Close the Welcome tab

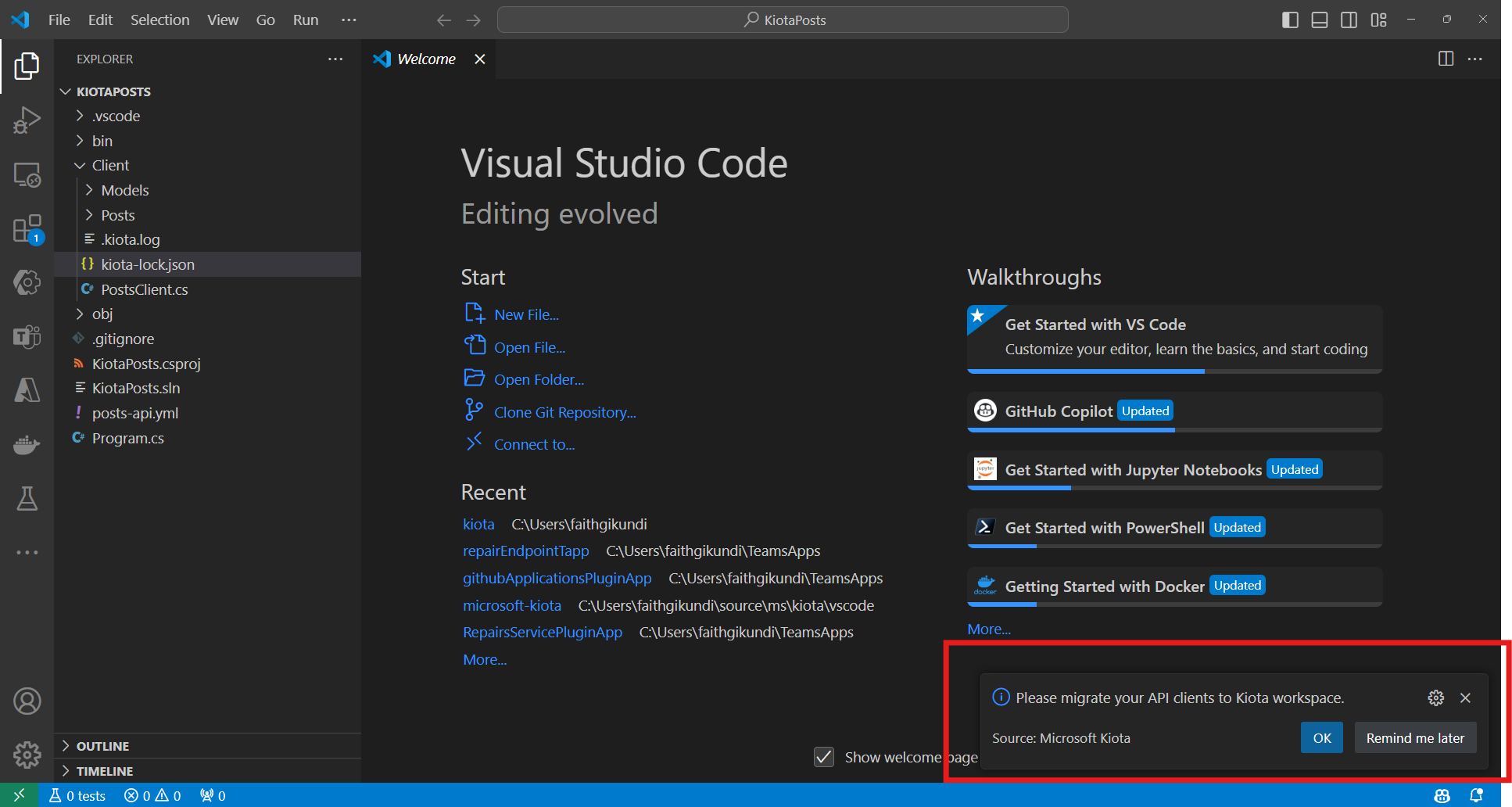pos(480,59)
